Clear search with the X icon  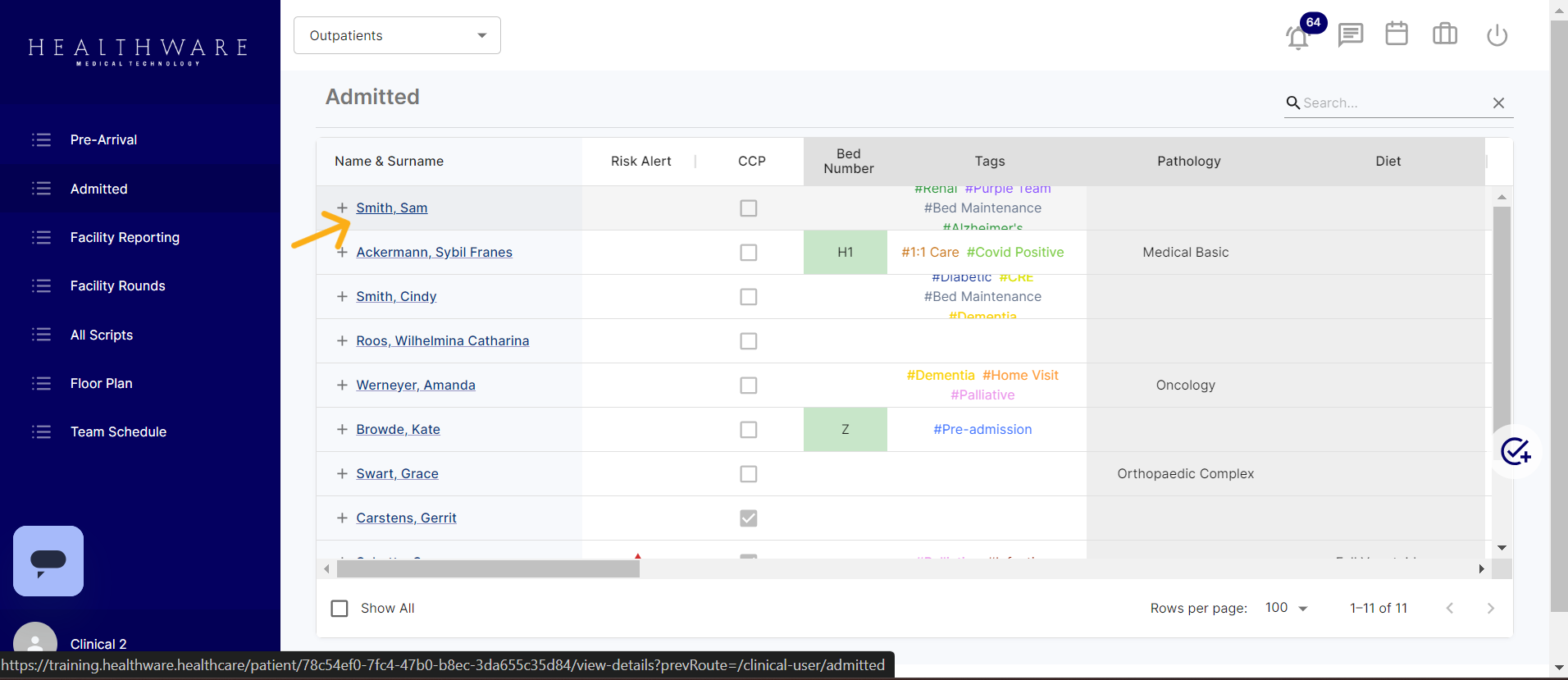[x=1498, y=103]
